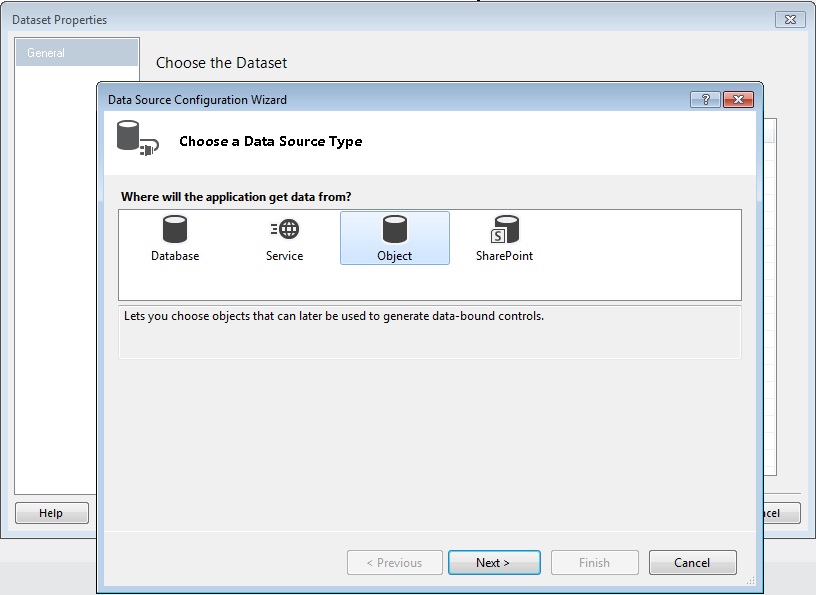Click the wizard header database plug icon
This screenshot has width=816, height=595.
click(x=136, y=140)
